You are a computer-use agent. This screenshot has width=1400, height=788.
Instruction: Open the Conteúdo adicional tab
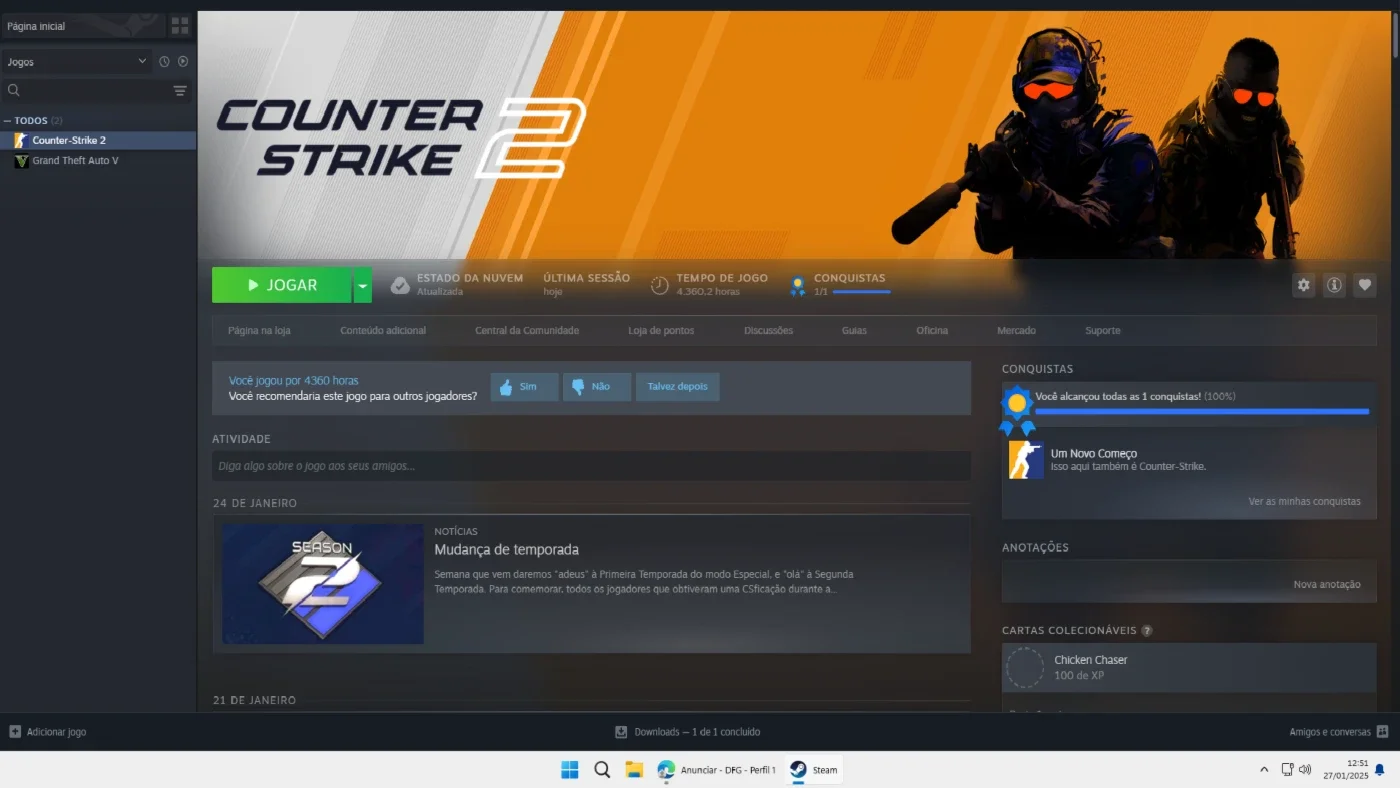383,331
